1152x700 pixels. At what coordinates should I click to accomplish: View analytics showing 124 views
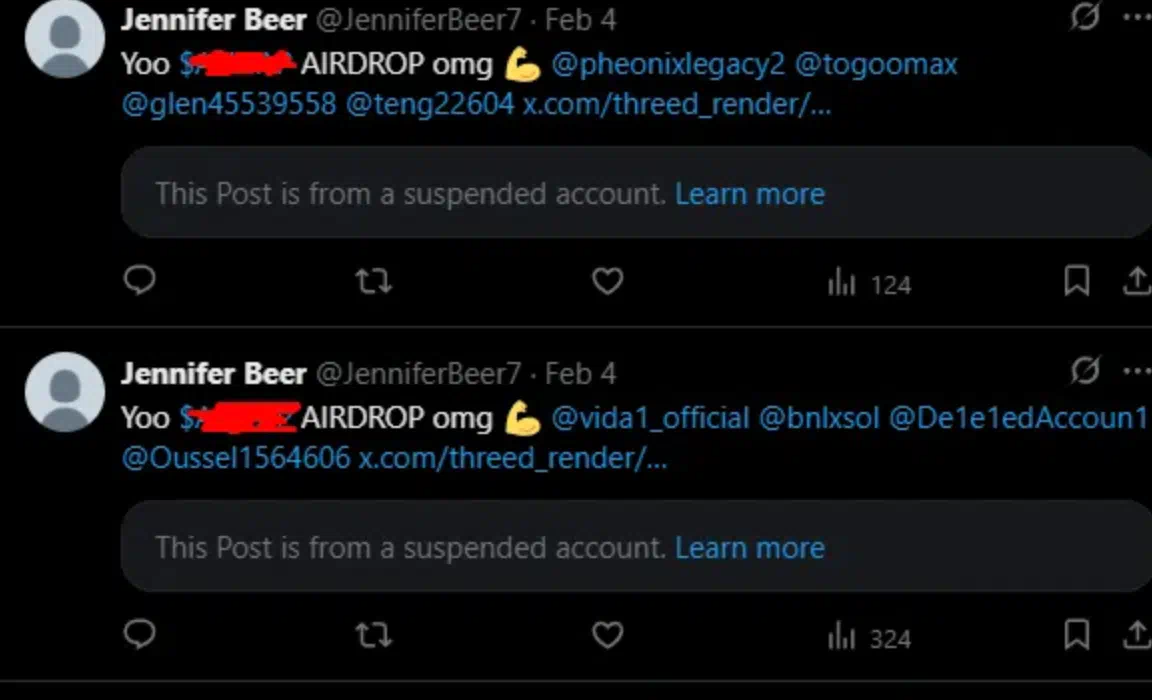(x=869, y=283)
